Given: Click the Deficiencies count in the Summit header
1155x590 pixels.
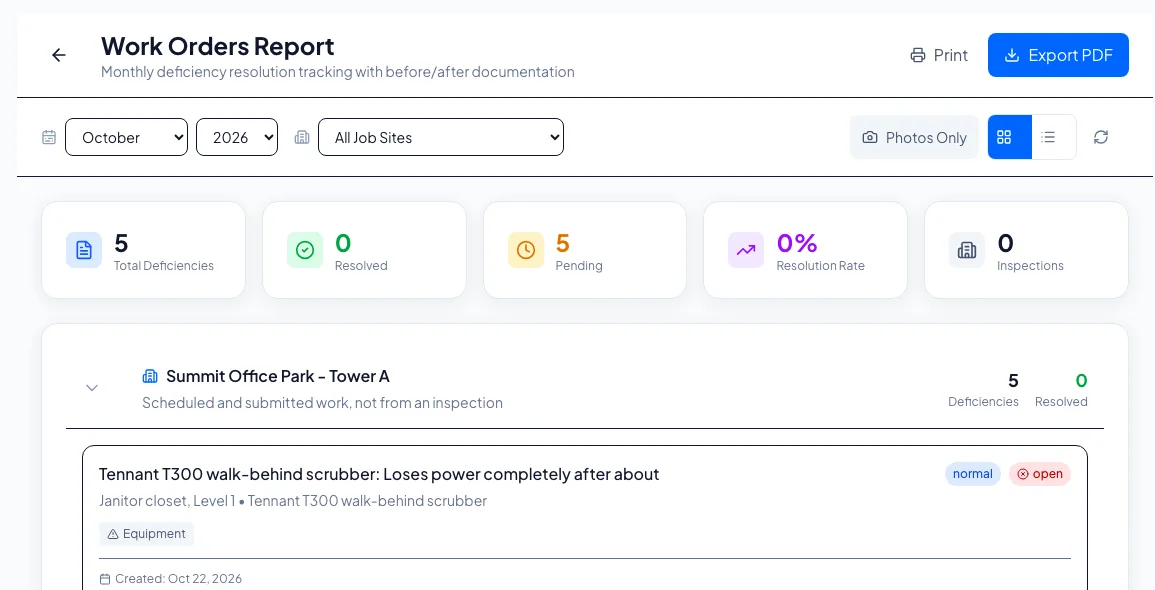Looking at the screenshot, I should pyautogui.click(x=1014, y=381).
